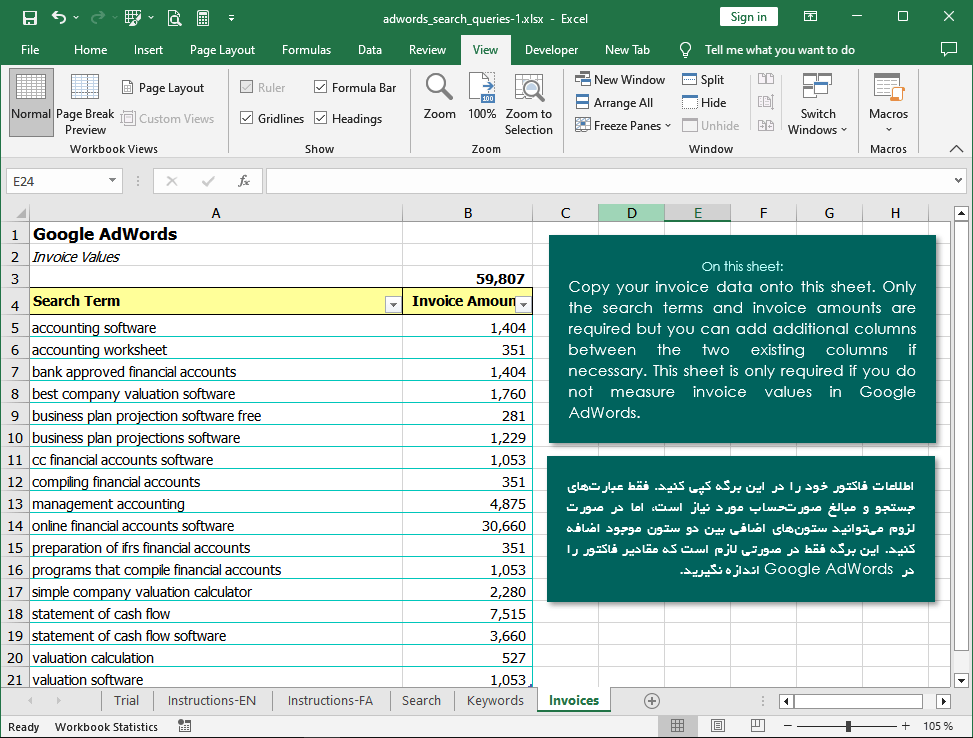This screenshot has width=973, height=738.
Task: Click the zoom out minus button
Action: (787, 726)
